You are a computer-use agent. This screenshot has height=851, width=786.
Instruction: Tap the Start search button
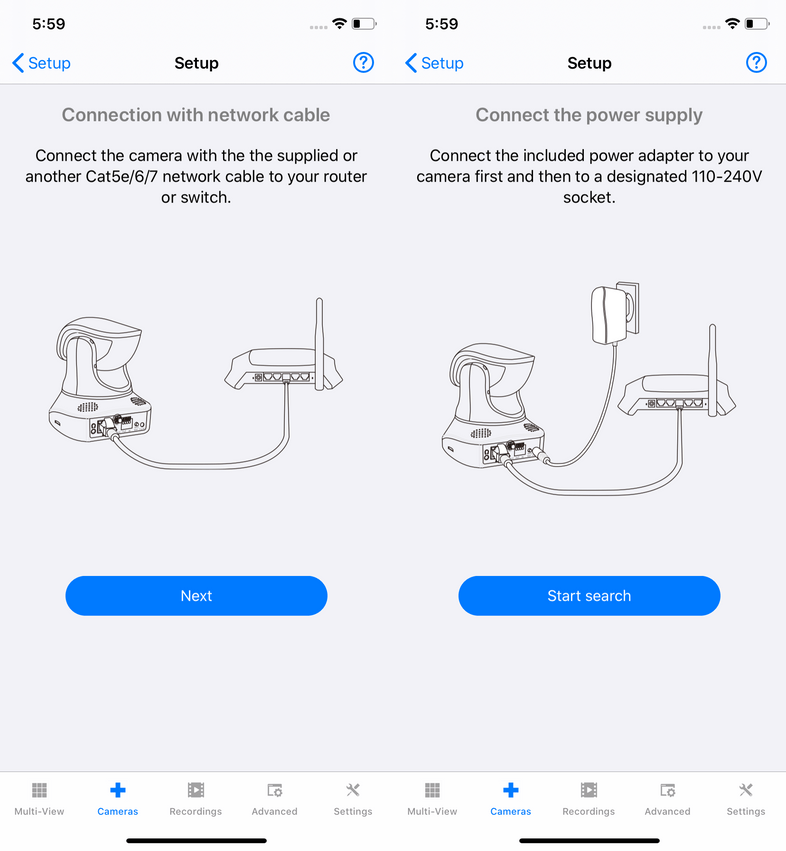(x=589, y=595)
